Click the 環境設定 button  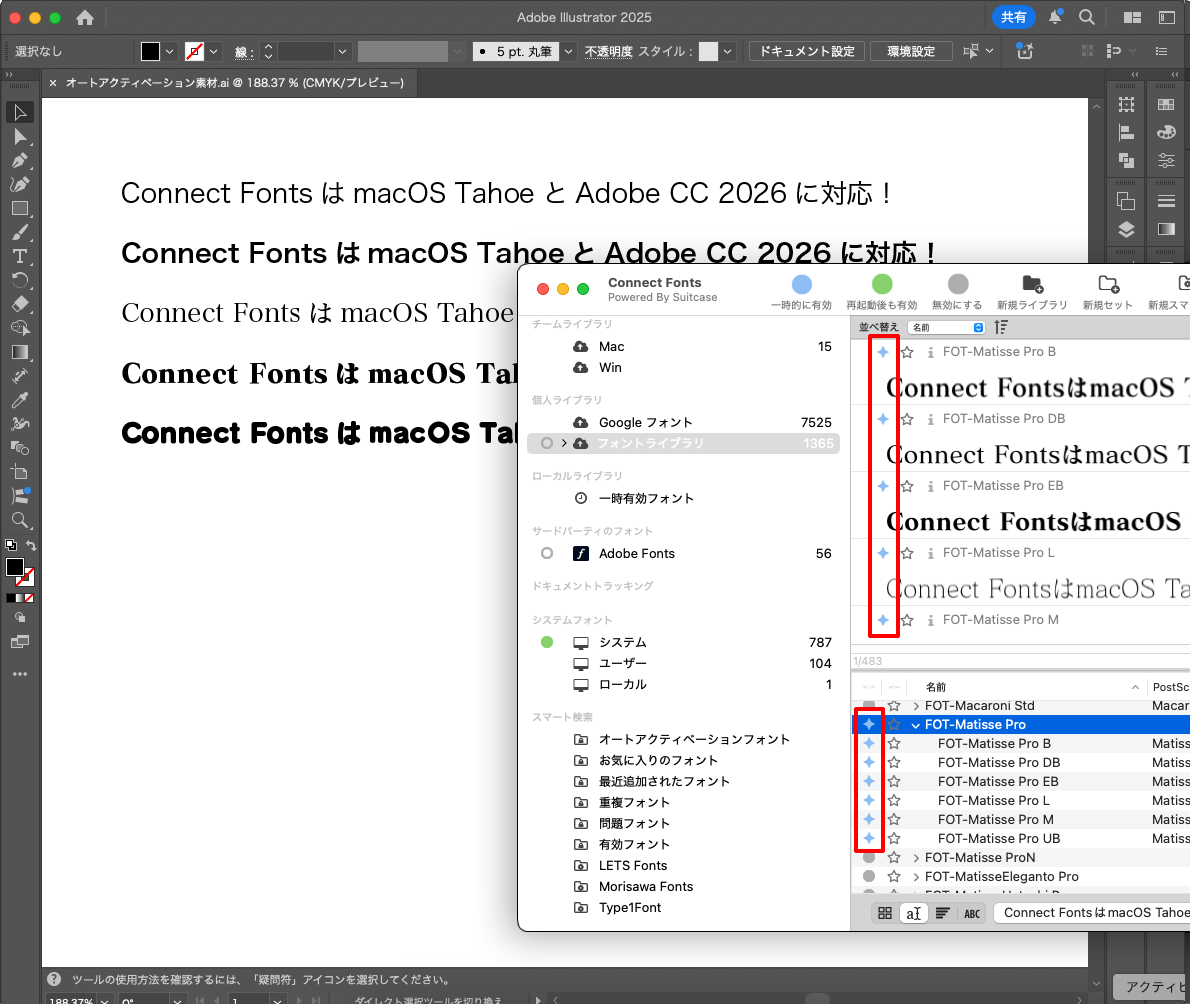tap(911, 52)
